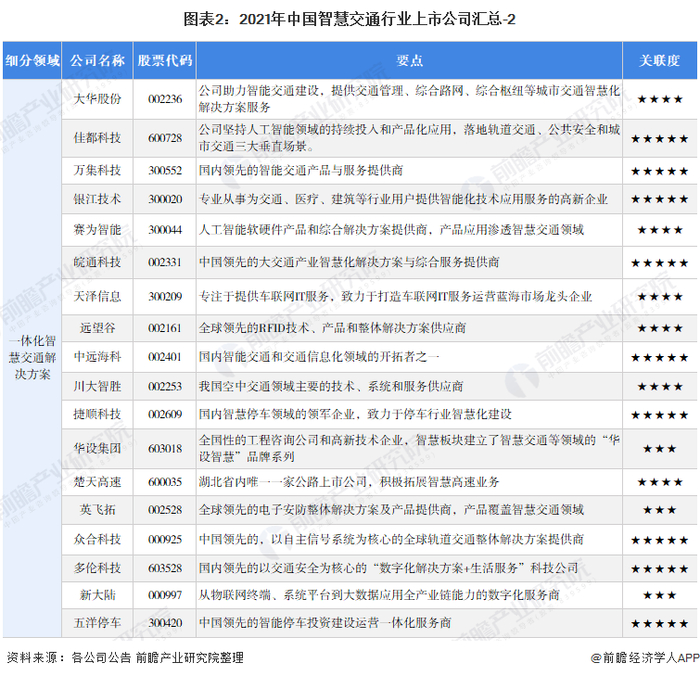Click 万集科技 description 国内领先的智能交通产品与服务提供商

(301, 171)
